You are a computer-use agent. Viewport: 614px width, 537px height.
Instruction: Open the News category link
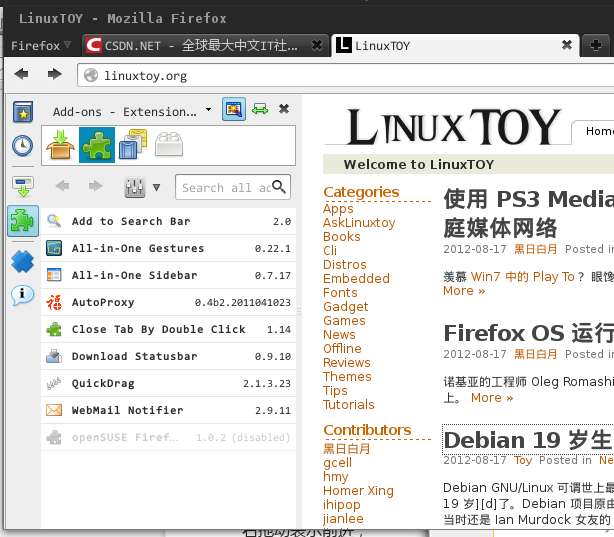pyautogui.click(x=339, y=335)
